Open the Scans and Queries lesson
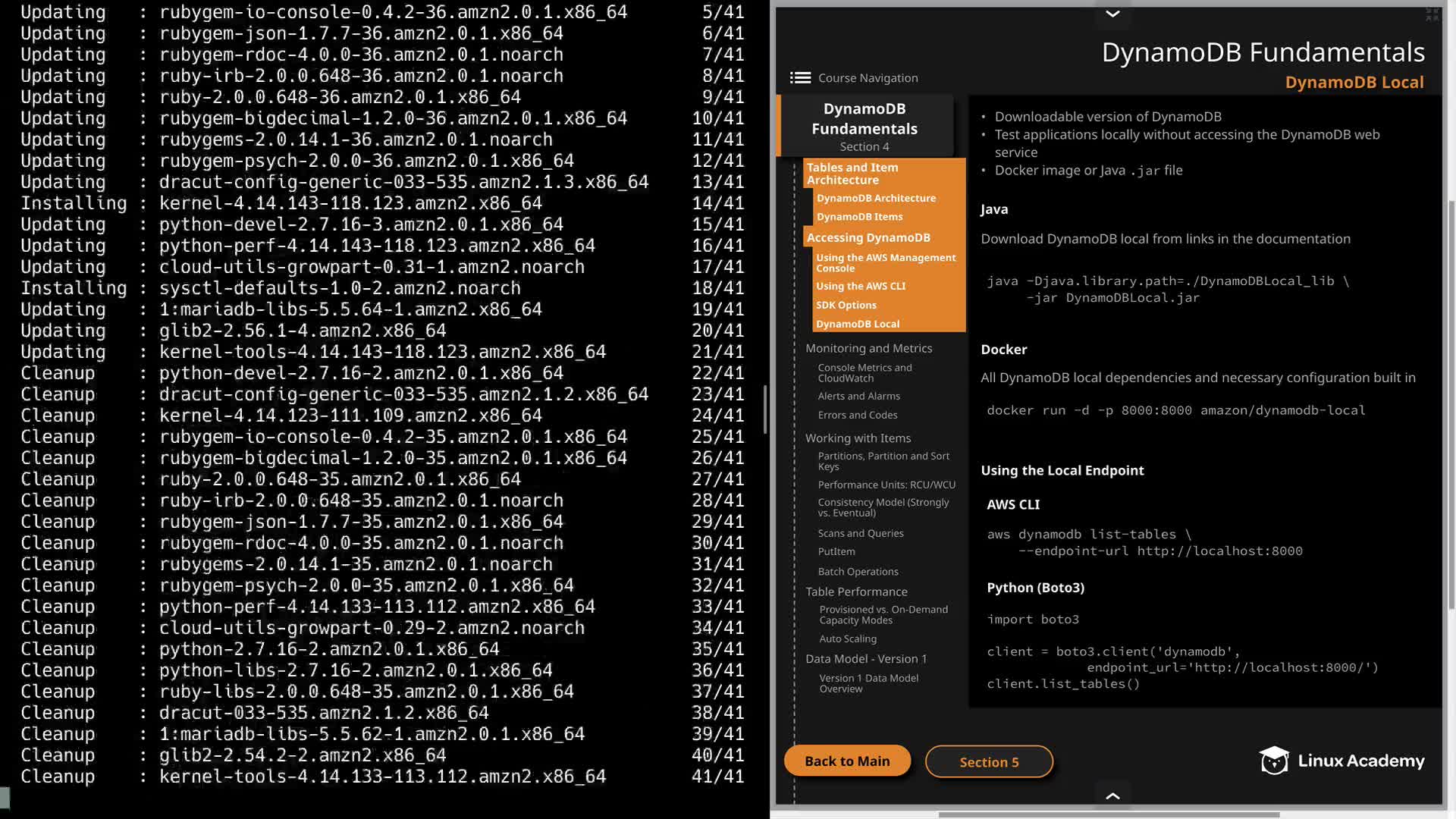Image resolution: width=1456 pixels, height=819 pixels. [861, 533]
